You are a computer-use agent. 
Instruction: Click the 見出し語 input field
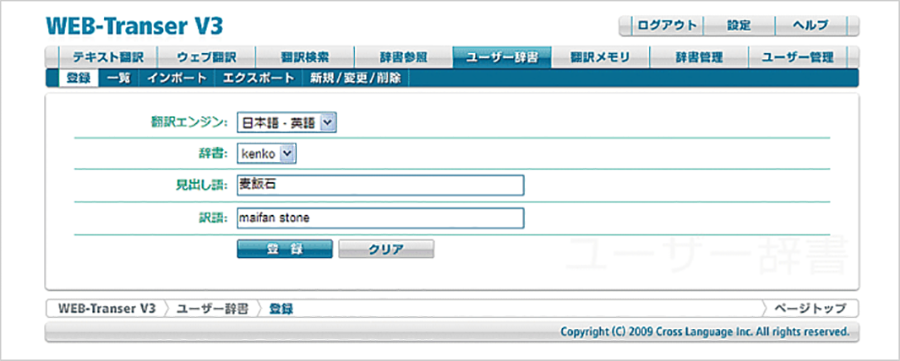pyautogui.click(x=381, y=185)
